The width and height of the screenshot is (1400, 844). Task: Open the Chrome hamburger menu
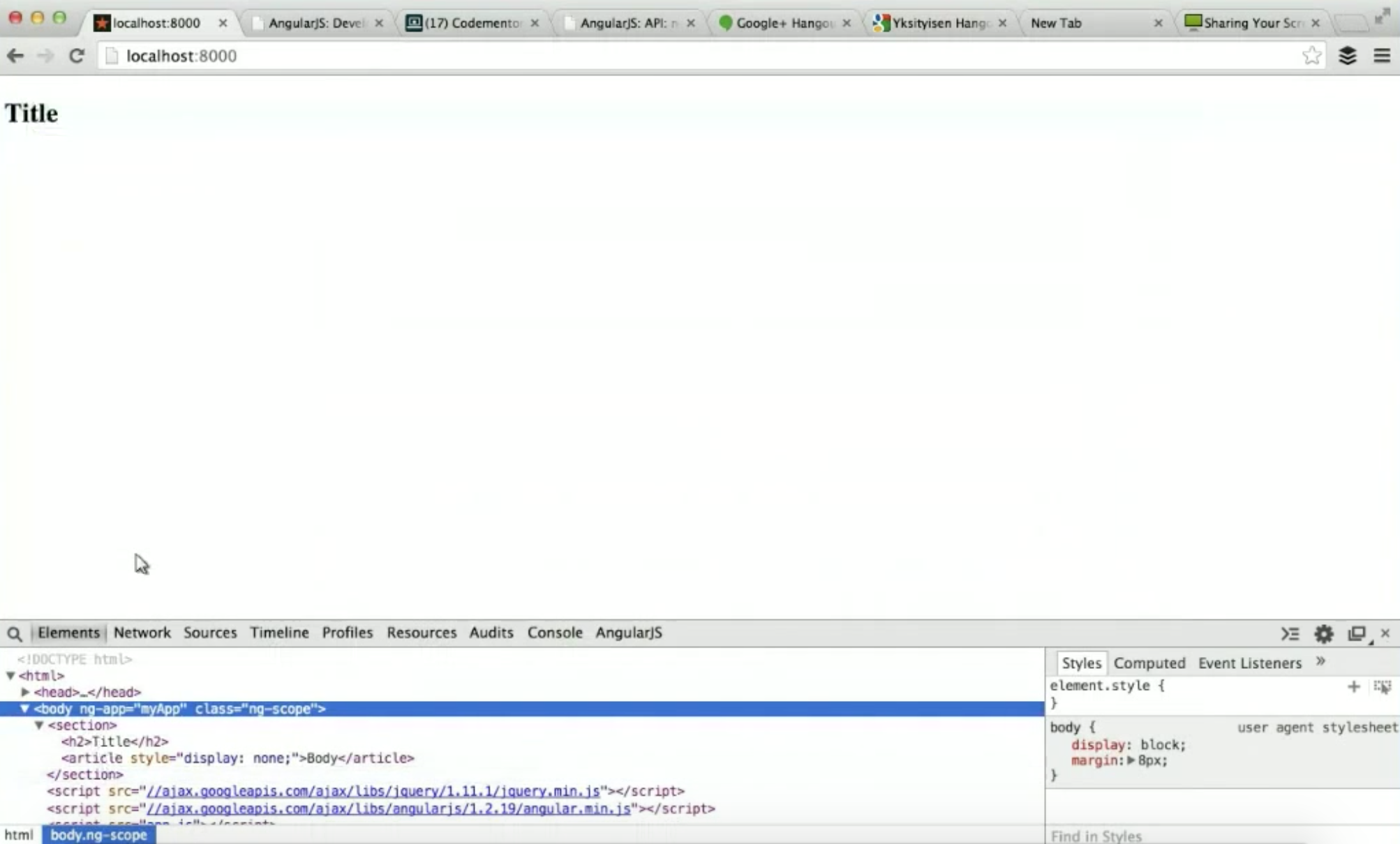pos(1382,56)
